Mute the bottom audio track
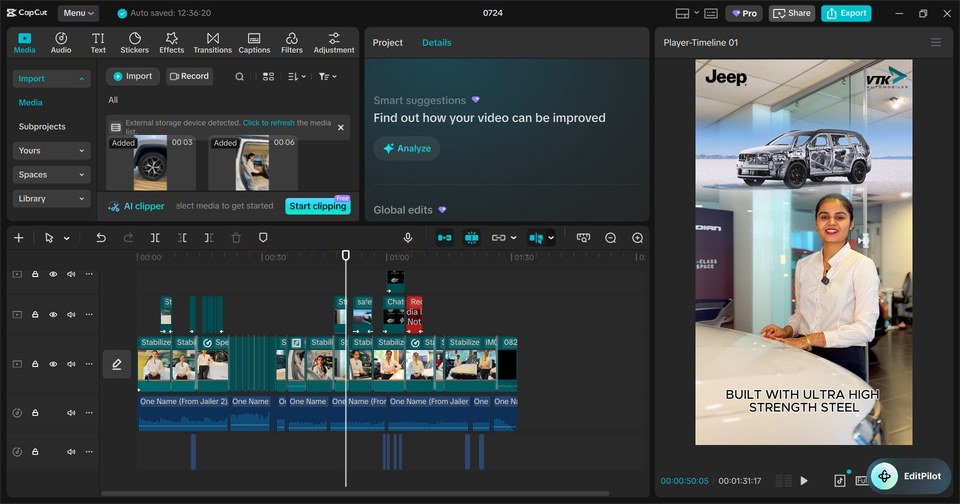The height and width of the screenshot is (504, 960). tap(71, 452)
